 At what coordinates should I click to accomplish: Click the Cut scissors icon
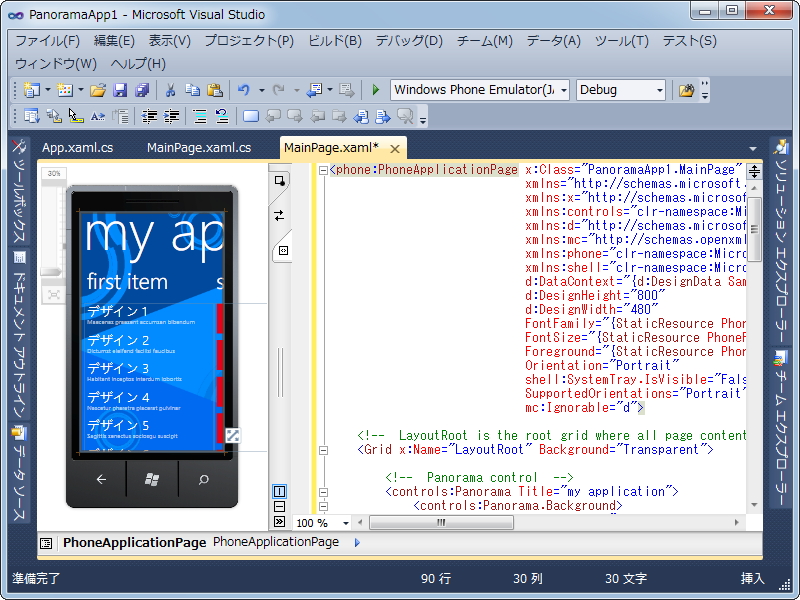pos(170,90)
